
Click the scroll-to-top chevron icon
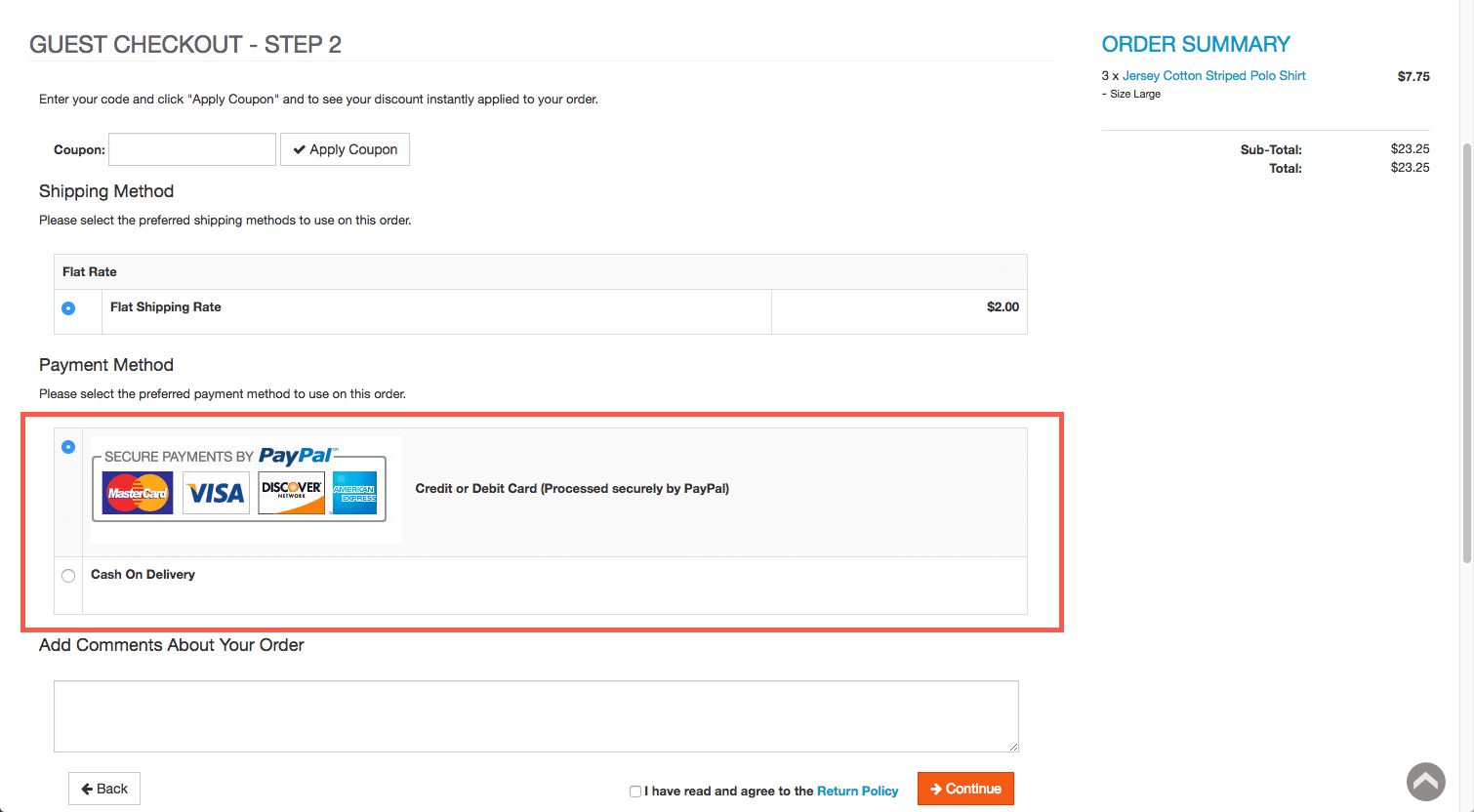click(x=1425, y=782)
